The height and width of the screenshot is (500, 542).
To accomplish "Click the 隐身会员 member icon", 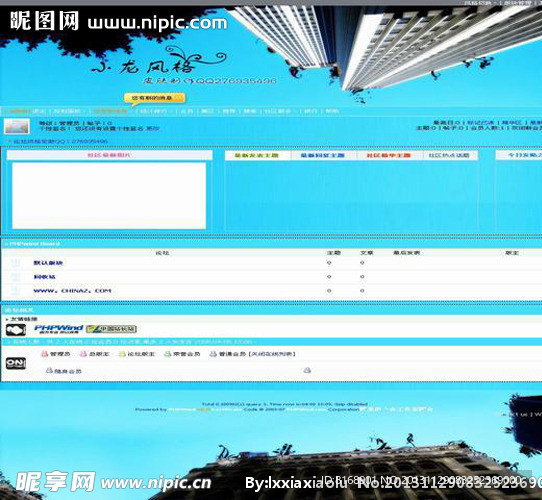I will [49, 370].
